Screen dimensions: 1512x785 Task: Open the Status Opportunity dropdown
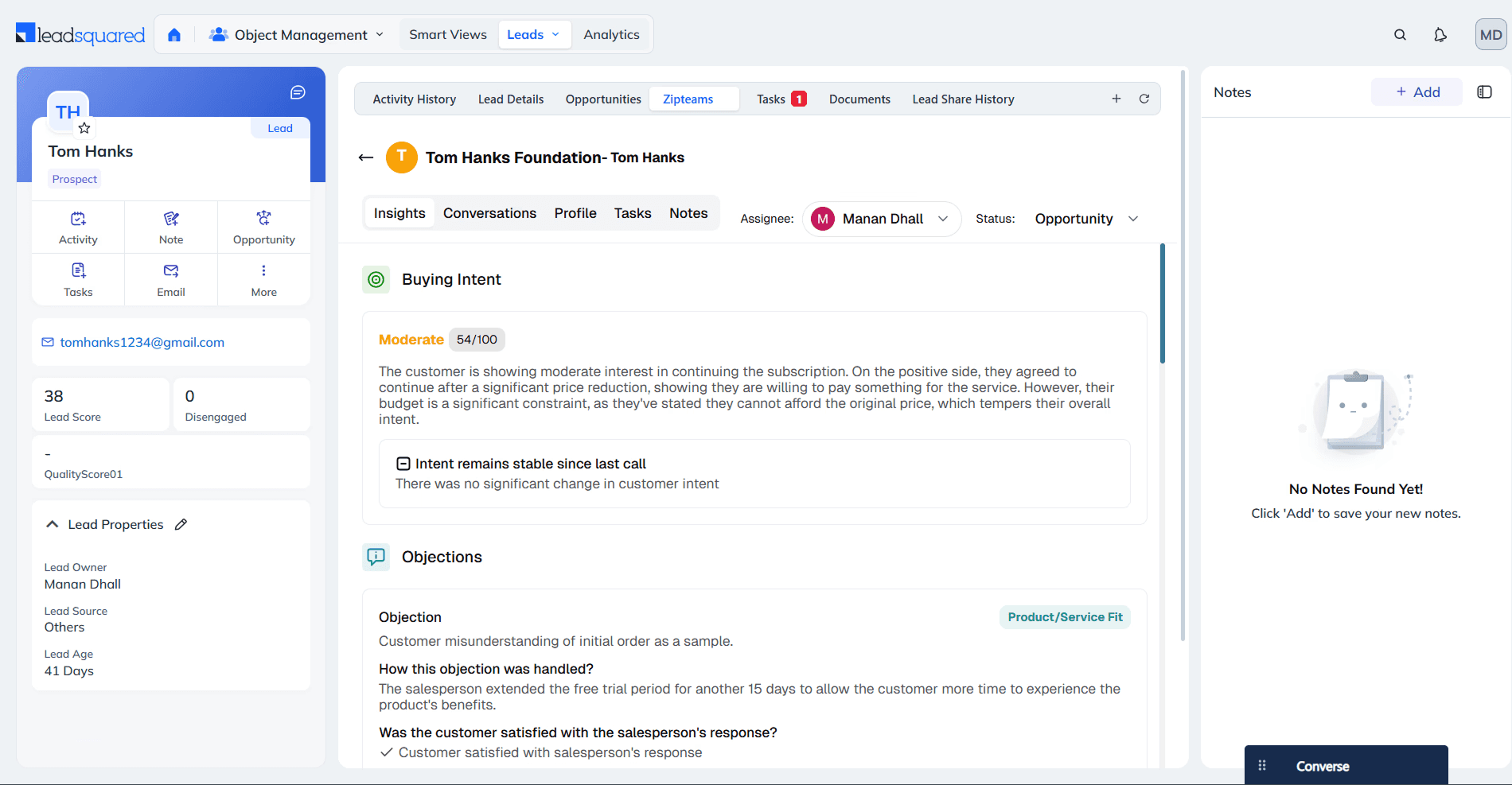(x=1086, y=219)
